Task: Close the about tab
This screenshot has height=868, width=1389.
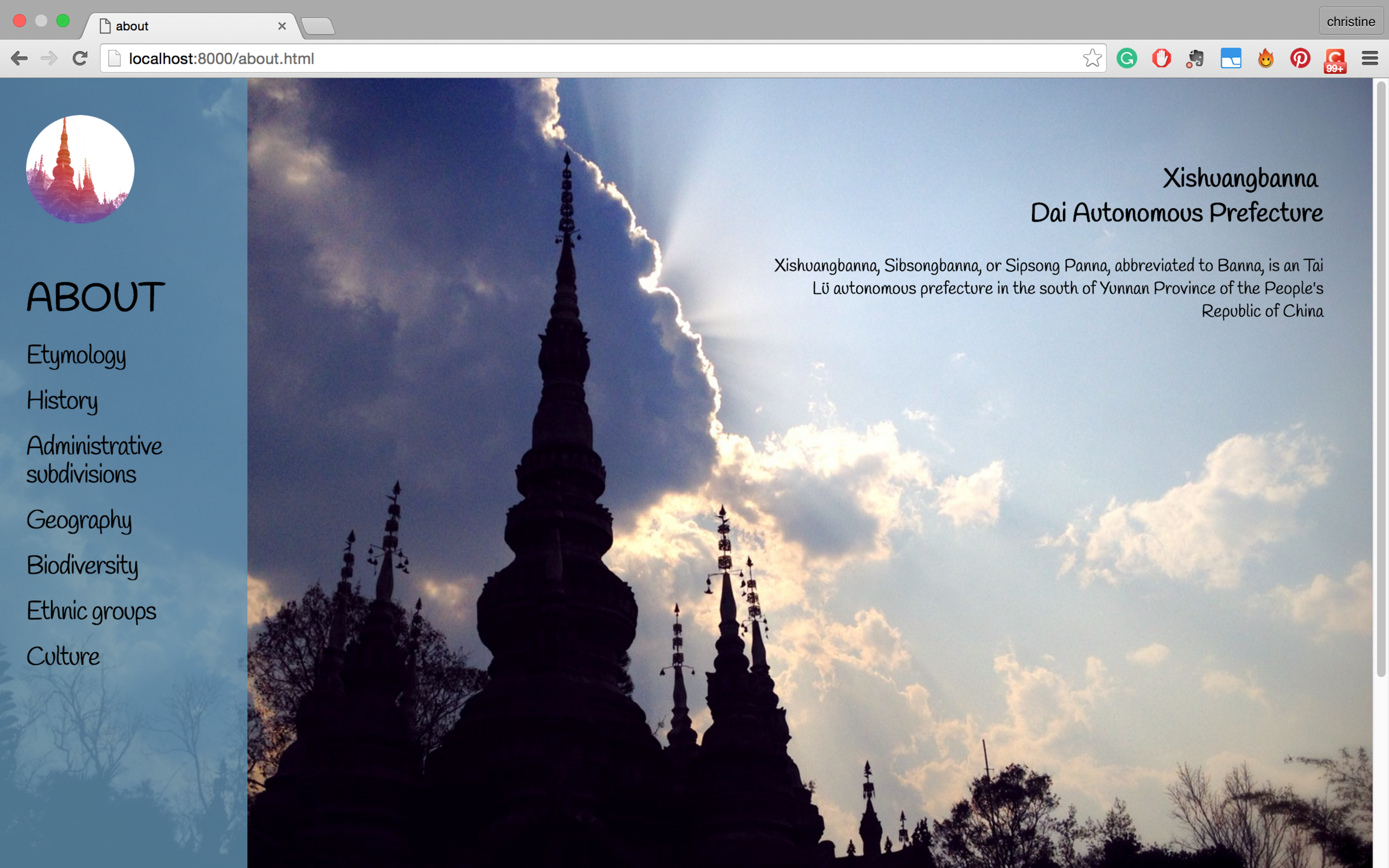Action: click(282, 26)
